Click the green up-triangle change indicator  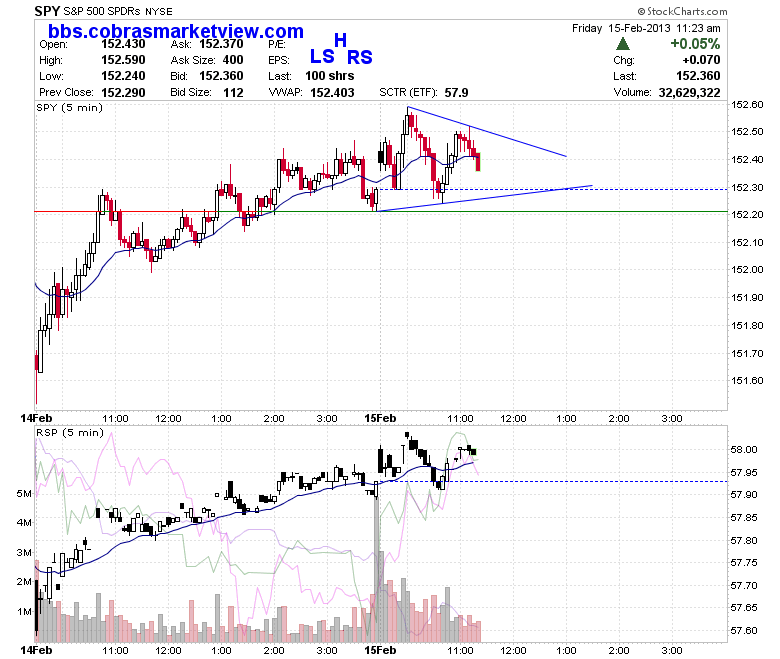[x=622, y=44]
